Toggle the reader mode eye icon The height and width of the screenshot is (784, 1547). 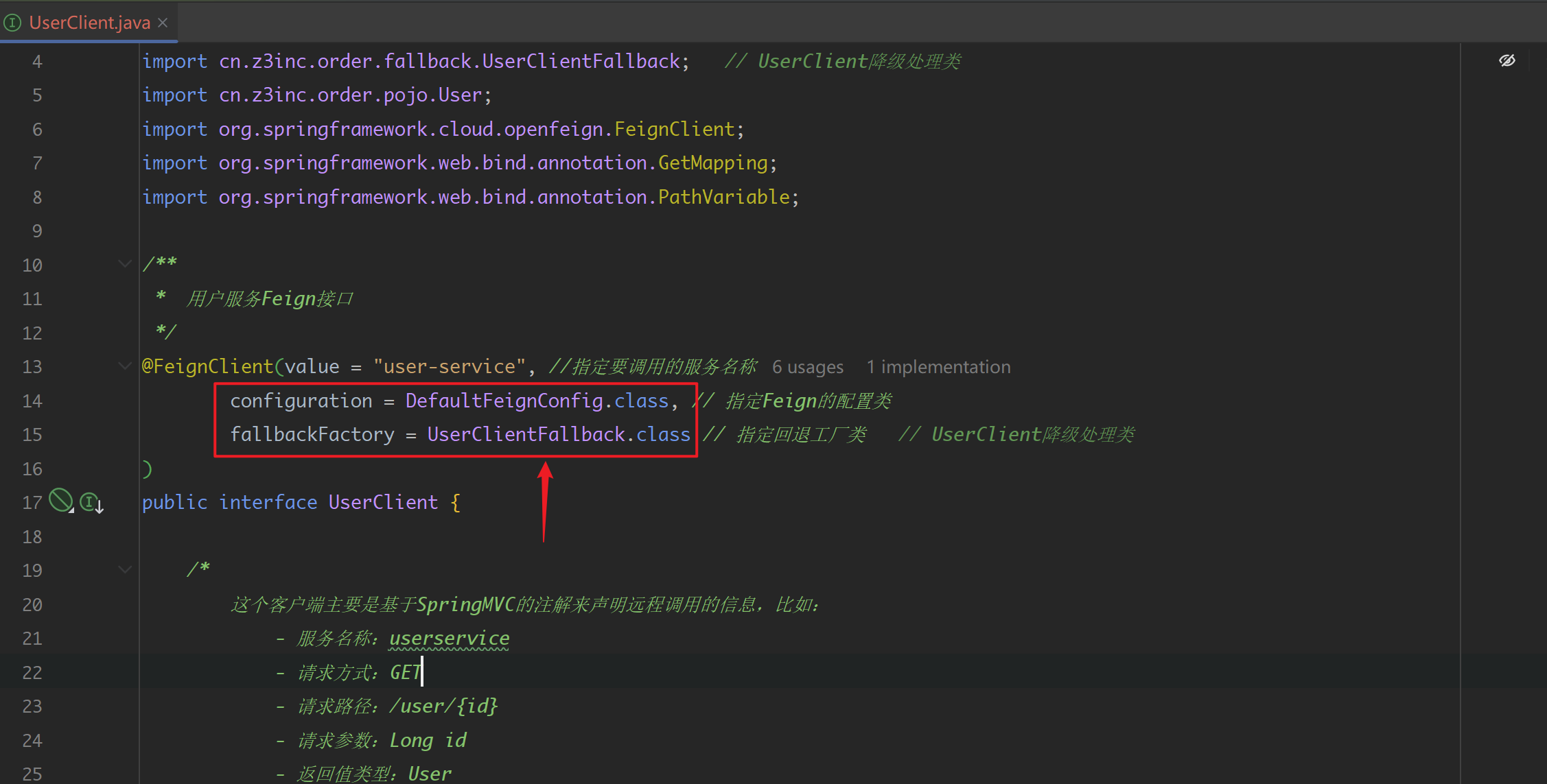[1507, 60]
